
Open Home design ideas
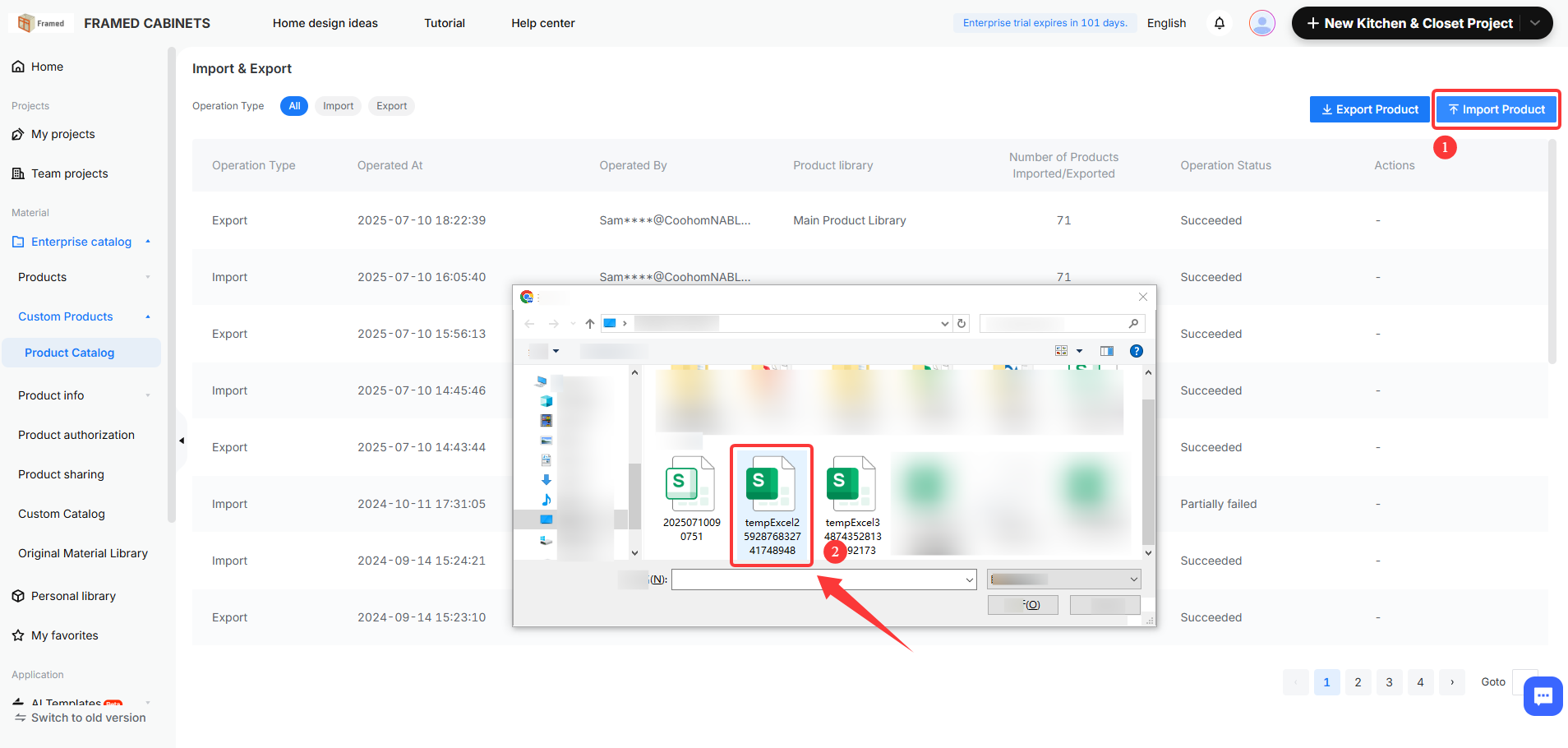(x=325, y=23)
